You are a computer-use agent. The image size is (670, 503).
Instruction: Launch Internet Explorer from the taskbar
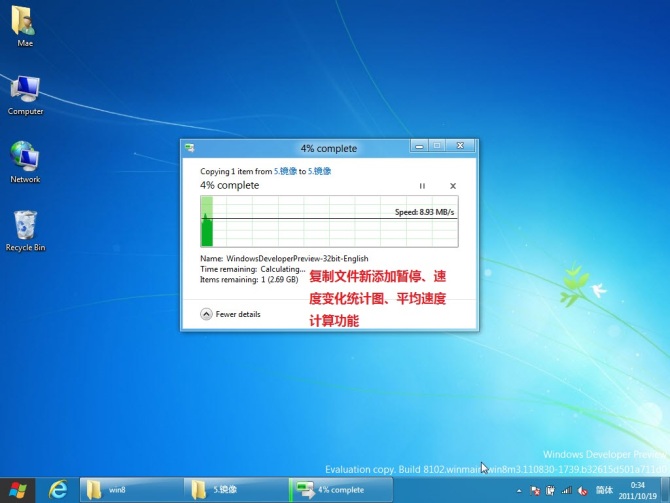coord(58,490)
